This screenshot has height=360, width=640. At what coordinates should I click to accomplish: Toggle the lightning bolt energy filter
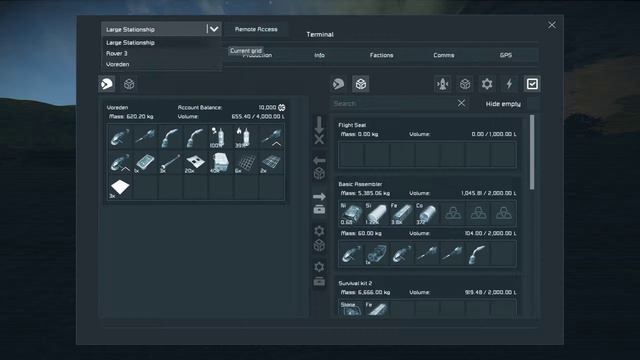[x=509, y=84]
